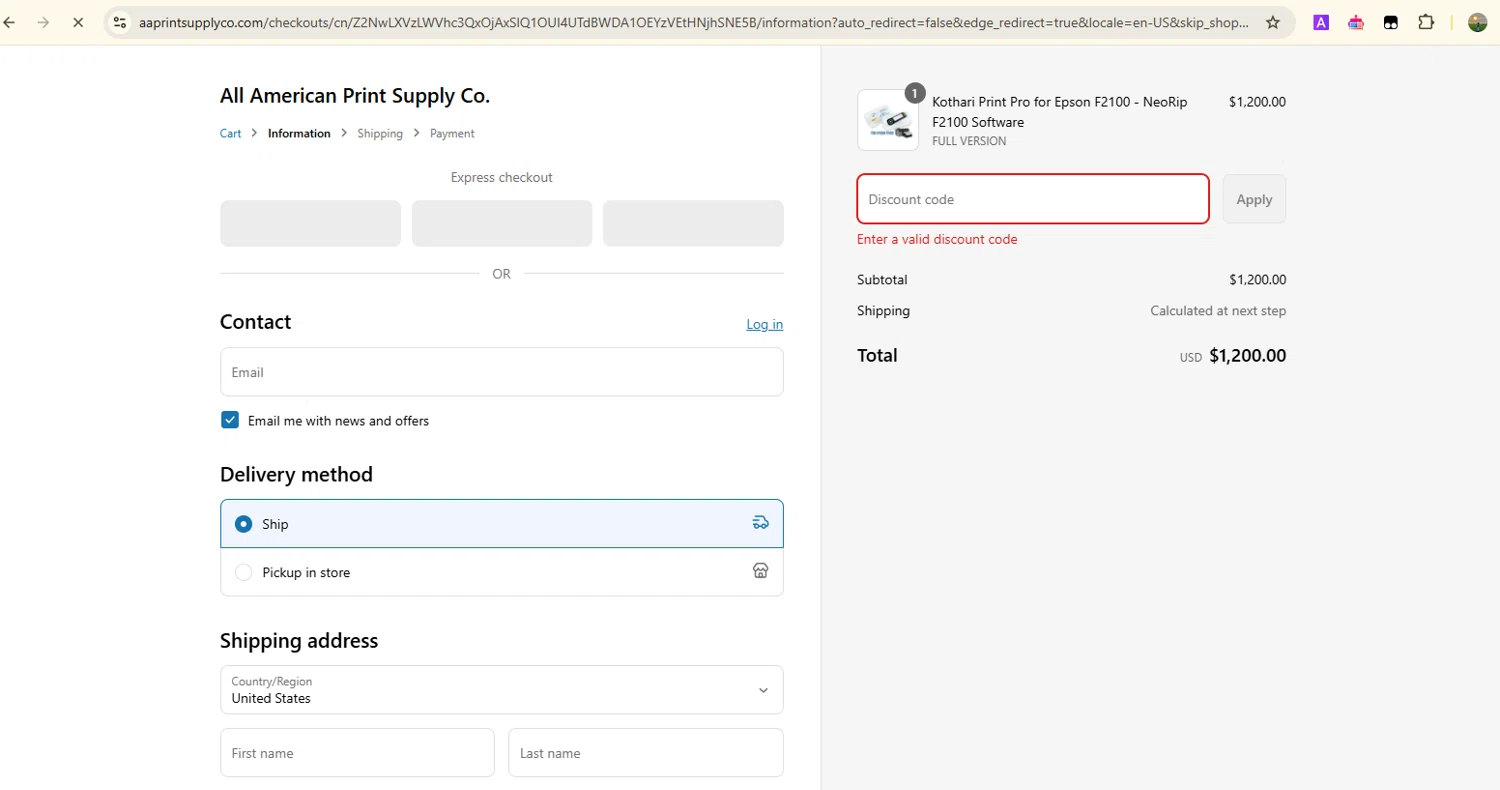Click the Subtotal label
This screenshot has height=790, width=1500.
882,280
